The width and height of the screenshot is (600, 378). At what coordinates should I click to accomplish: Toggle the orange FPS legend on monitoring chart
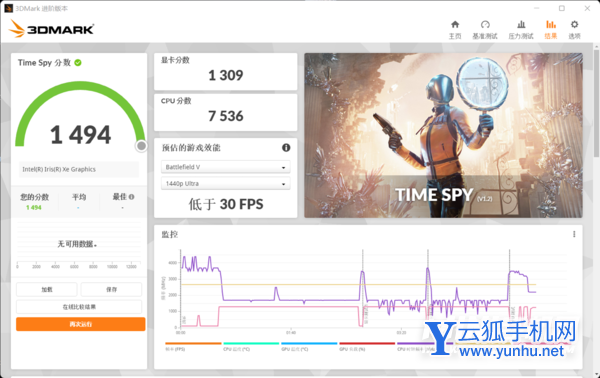pos(193,346)
